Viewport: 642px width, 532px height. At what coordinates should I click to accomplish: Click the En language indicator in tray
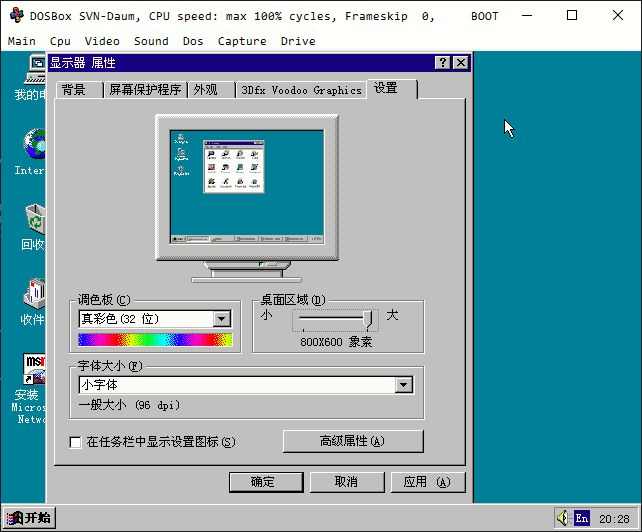point(581,518)
